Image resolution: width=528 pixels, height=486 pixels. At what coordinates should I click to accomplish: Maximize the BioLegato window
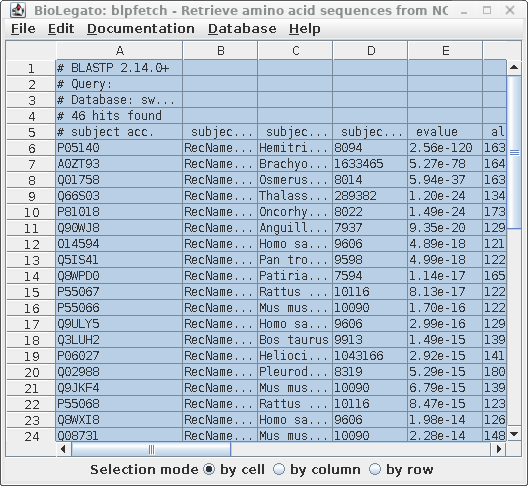tap(487, 10)
